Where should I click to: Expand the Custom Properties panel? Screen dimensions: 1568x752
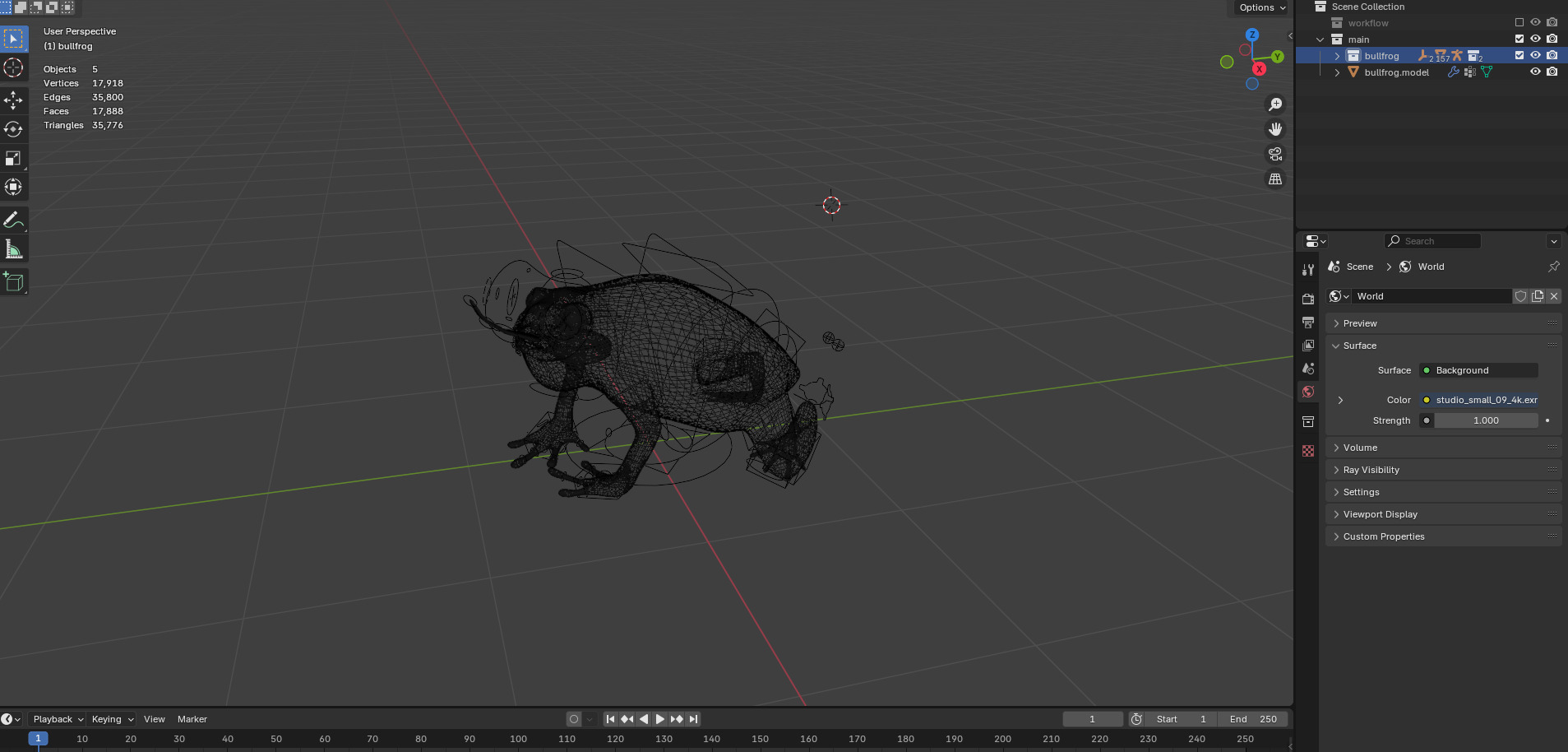tap(1443, 536)
